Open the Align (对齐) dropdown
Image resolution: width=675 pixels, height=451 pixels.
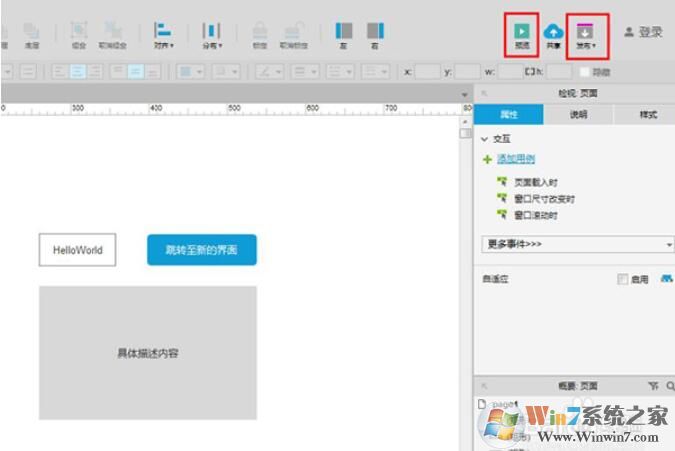pos(163,30)
